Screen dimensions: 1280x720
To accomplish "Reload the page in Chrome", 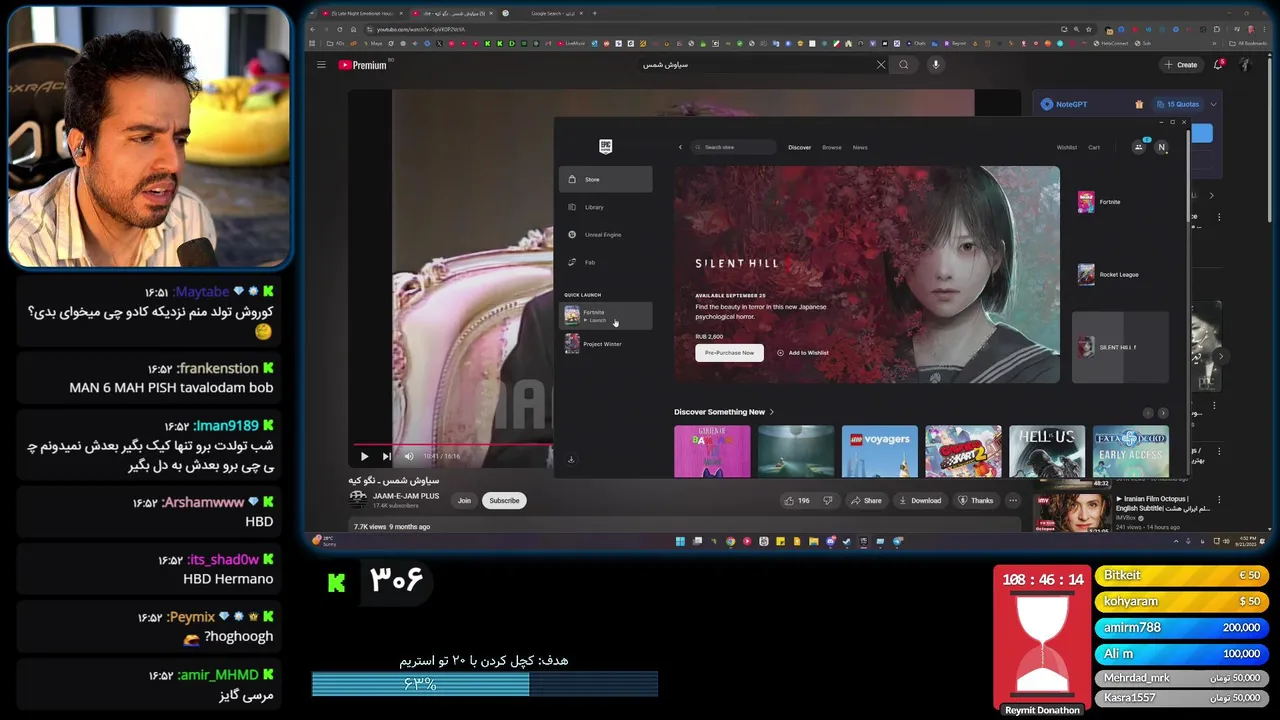I will pos(340,29).
